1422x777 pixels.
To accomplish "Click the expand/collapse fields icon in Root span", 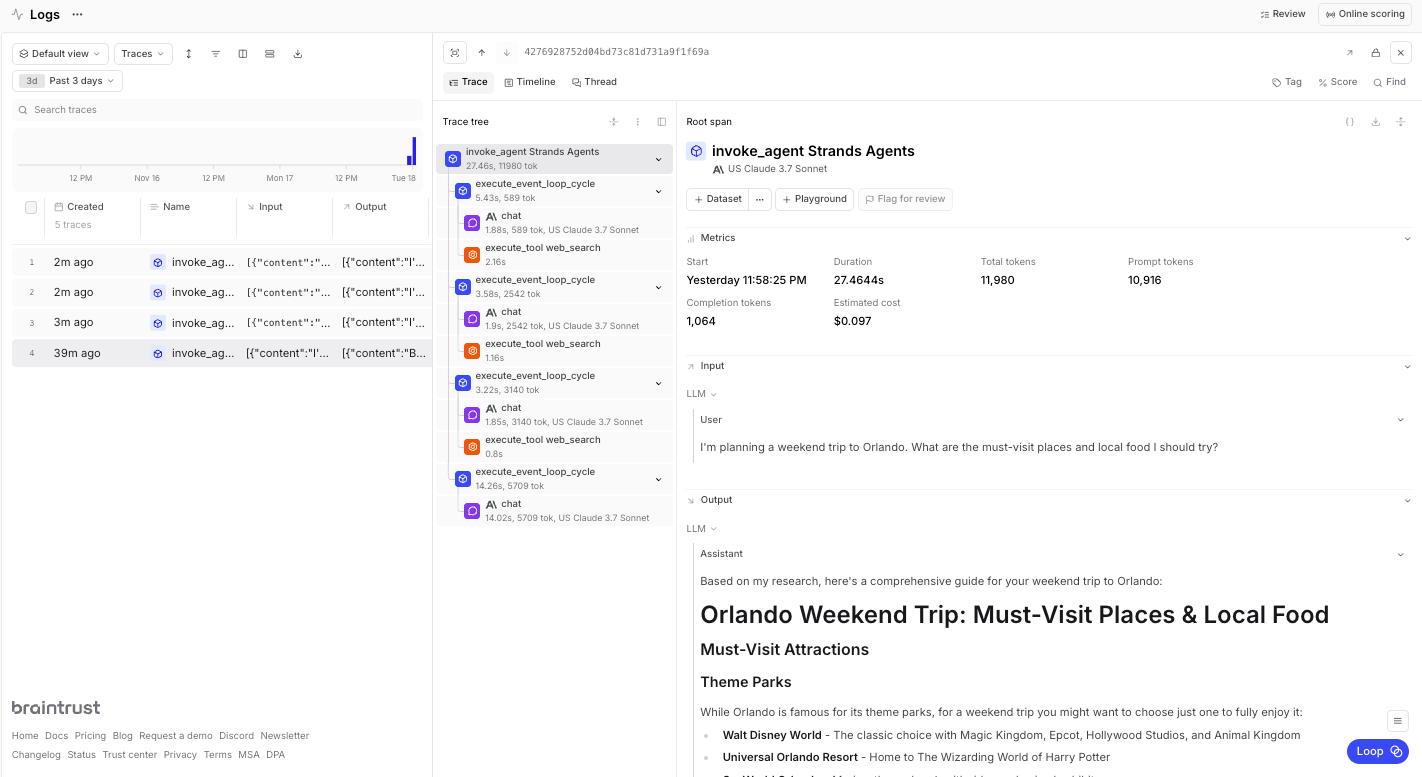I will pos(1401,122).
